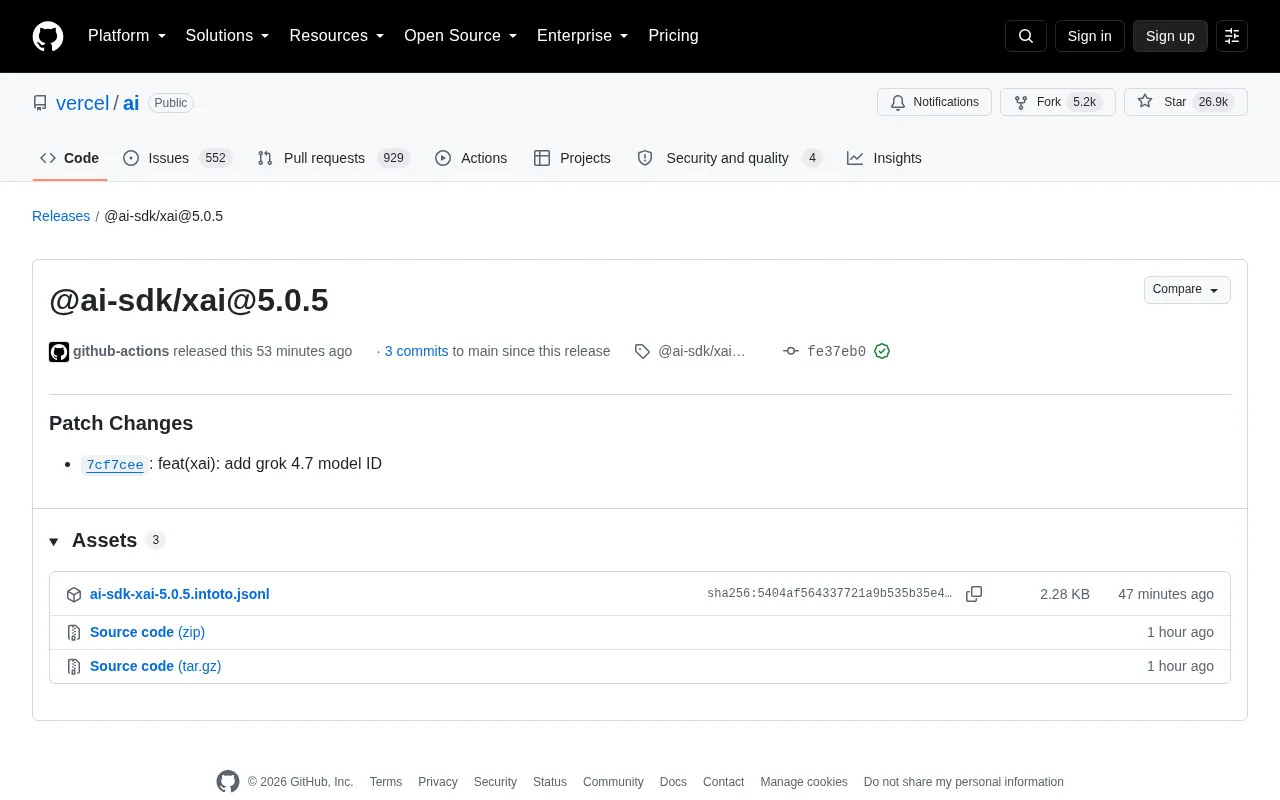Click the commit icon beside fe37eb0
The image size is (1280, 800).
pyautogui.click(x=791, y=351)
